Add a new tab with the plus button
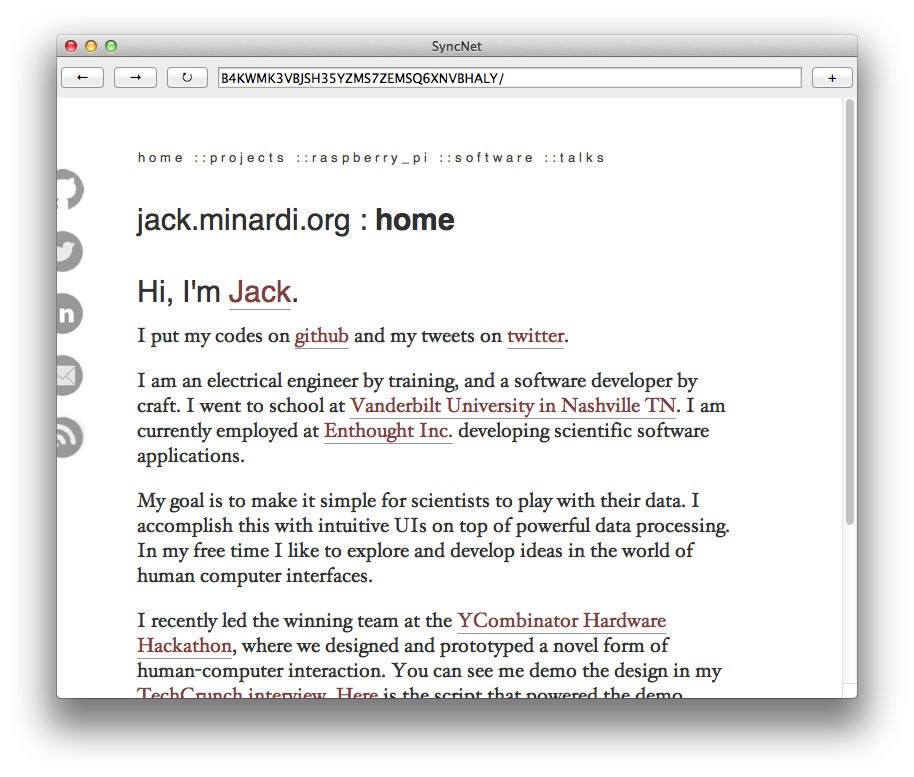 832,78
